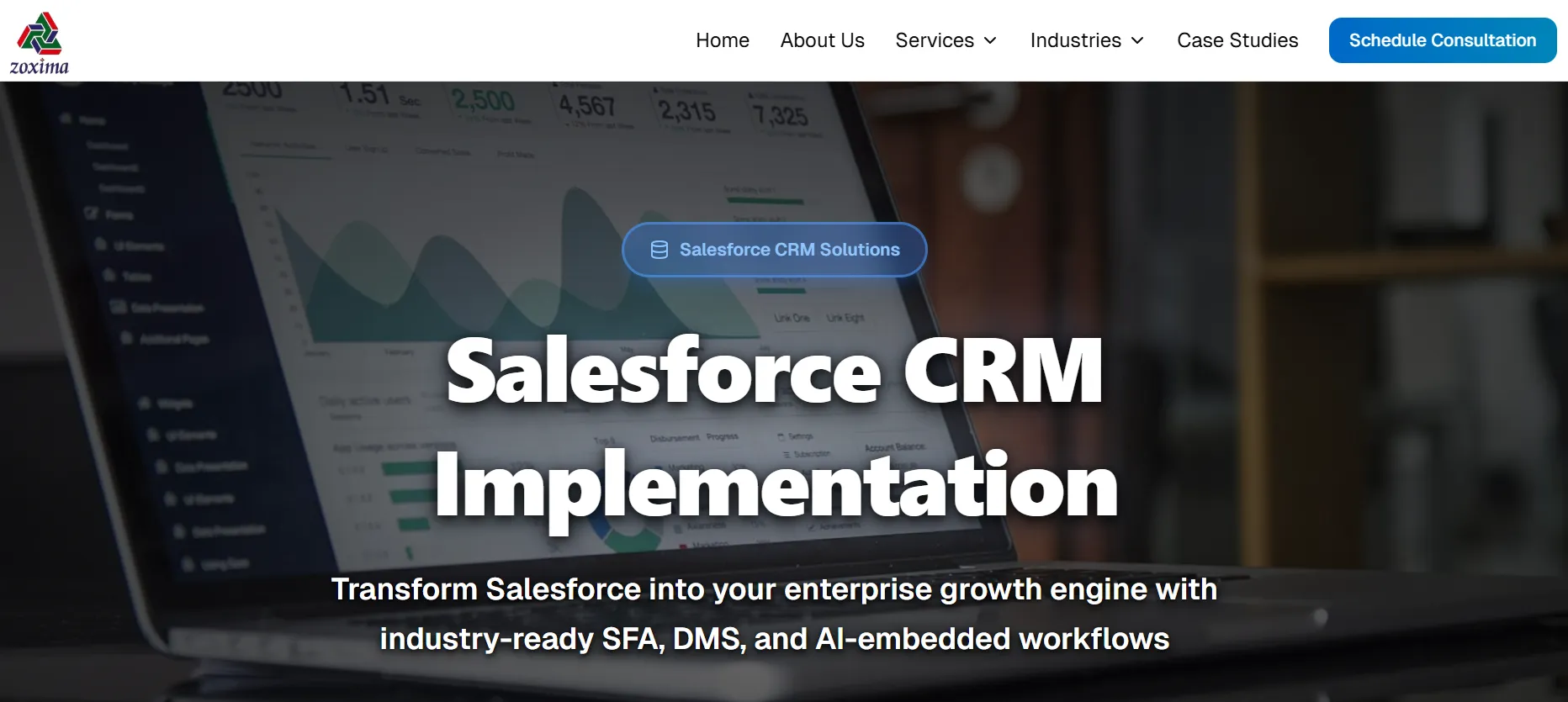
Task: Navigate to Case Studies
Action: [1237, 40]
